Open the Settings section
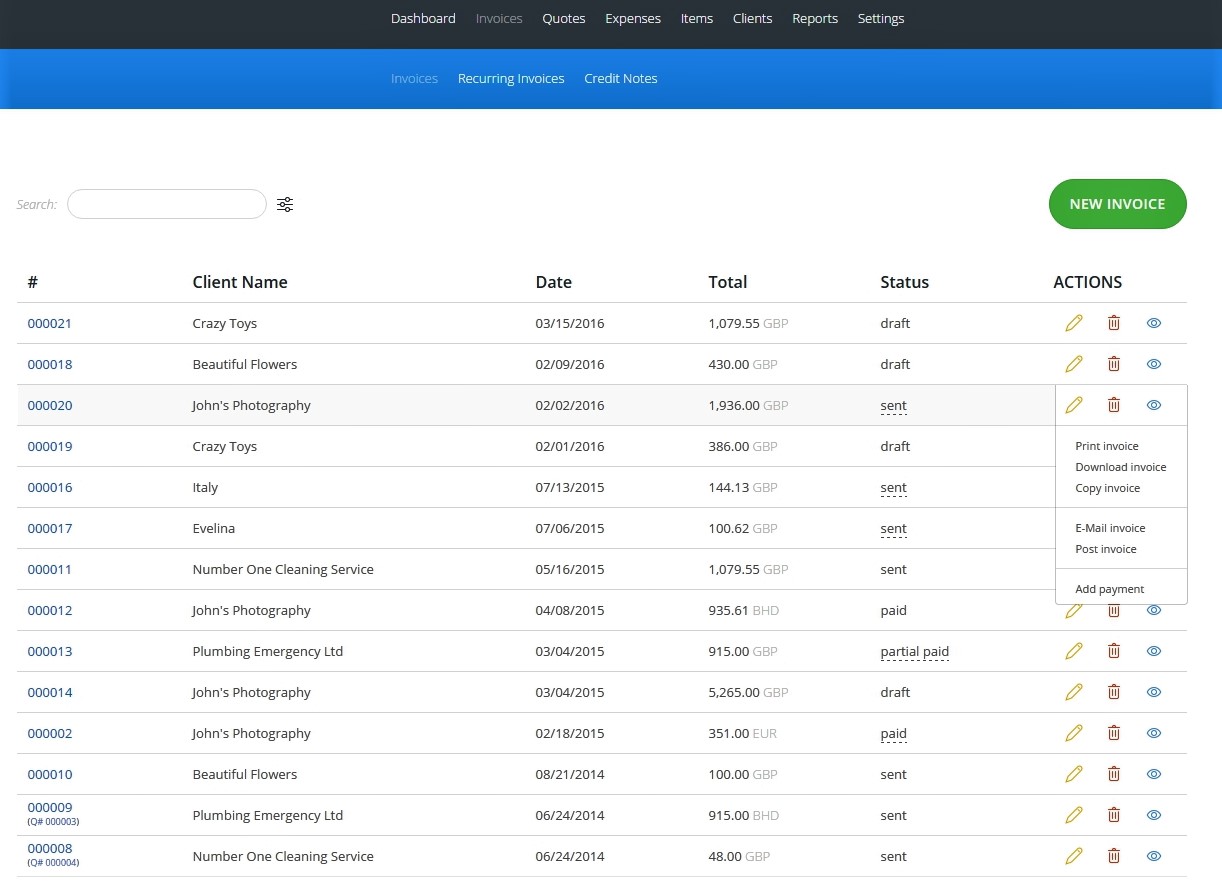The height and width of the screenshot is (881, 1222). (x=881, y=18)
